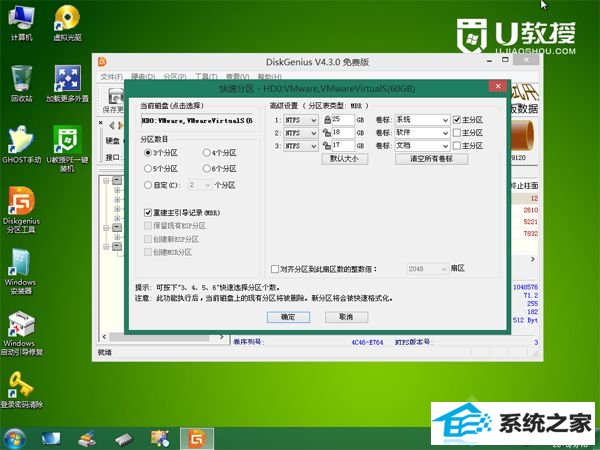
Task: Click the DiskGenius logo in the title bar
Action: click(x=102, y=62)
